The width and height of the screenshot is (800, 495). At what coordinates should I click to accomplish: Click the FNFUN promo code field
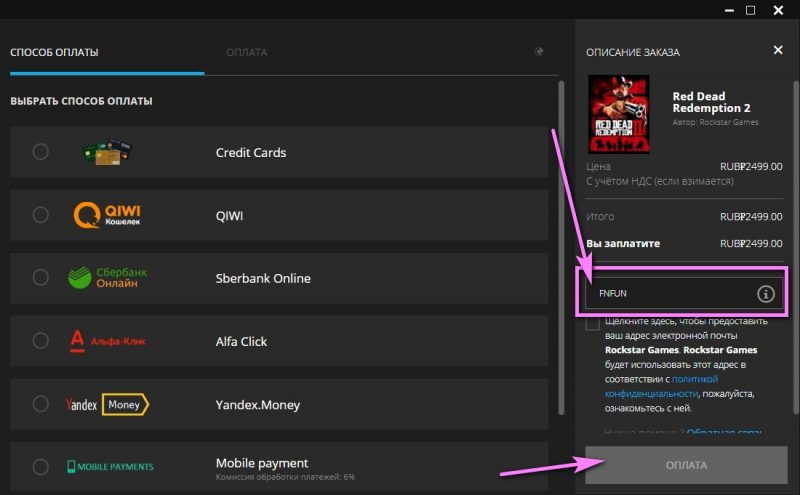point(670,293)
